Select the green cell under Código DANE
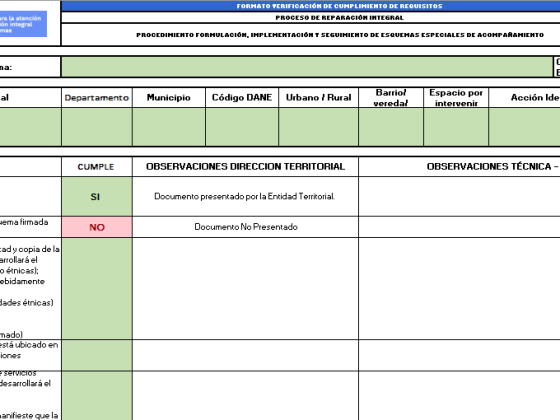560x420 pixels. (x=242, y=127)
